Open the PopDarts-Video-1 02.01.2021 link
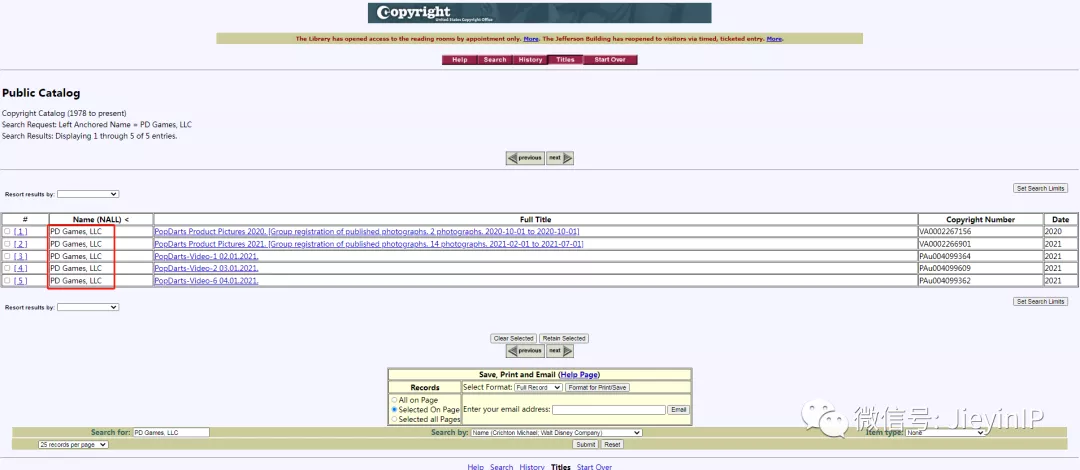The image size is (1080, 470). tap(206, 256)
